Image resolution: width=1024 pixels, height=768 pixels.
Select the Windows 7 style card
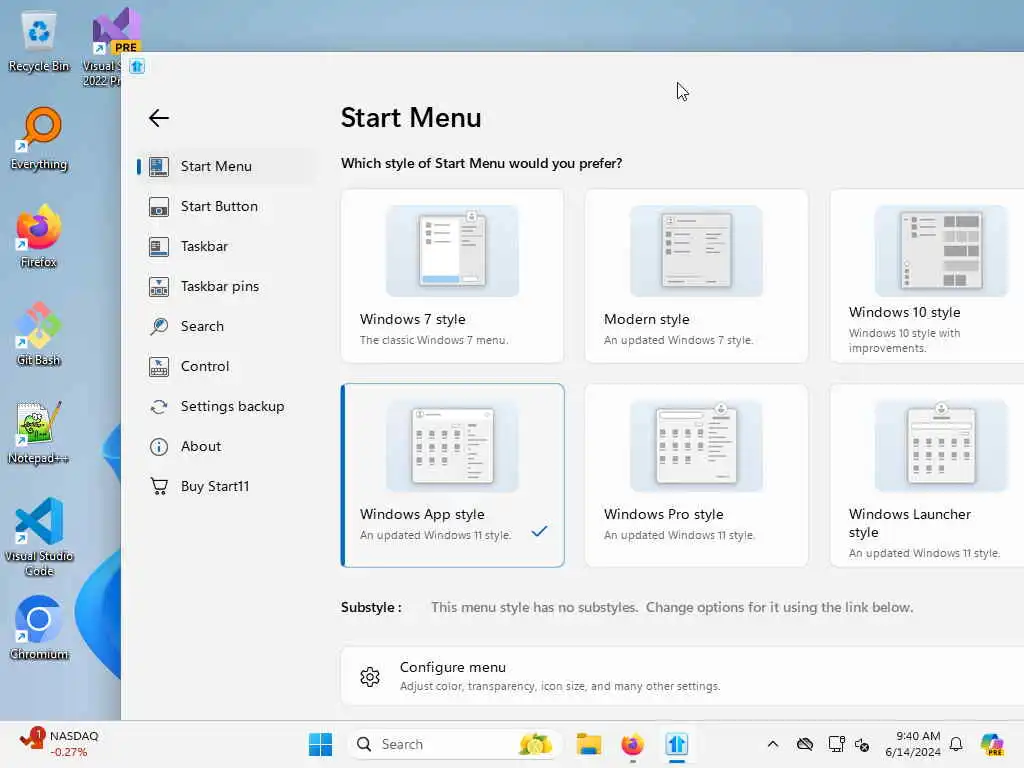click(x=452, y=276)
